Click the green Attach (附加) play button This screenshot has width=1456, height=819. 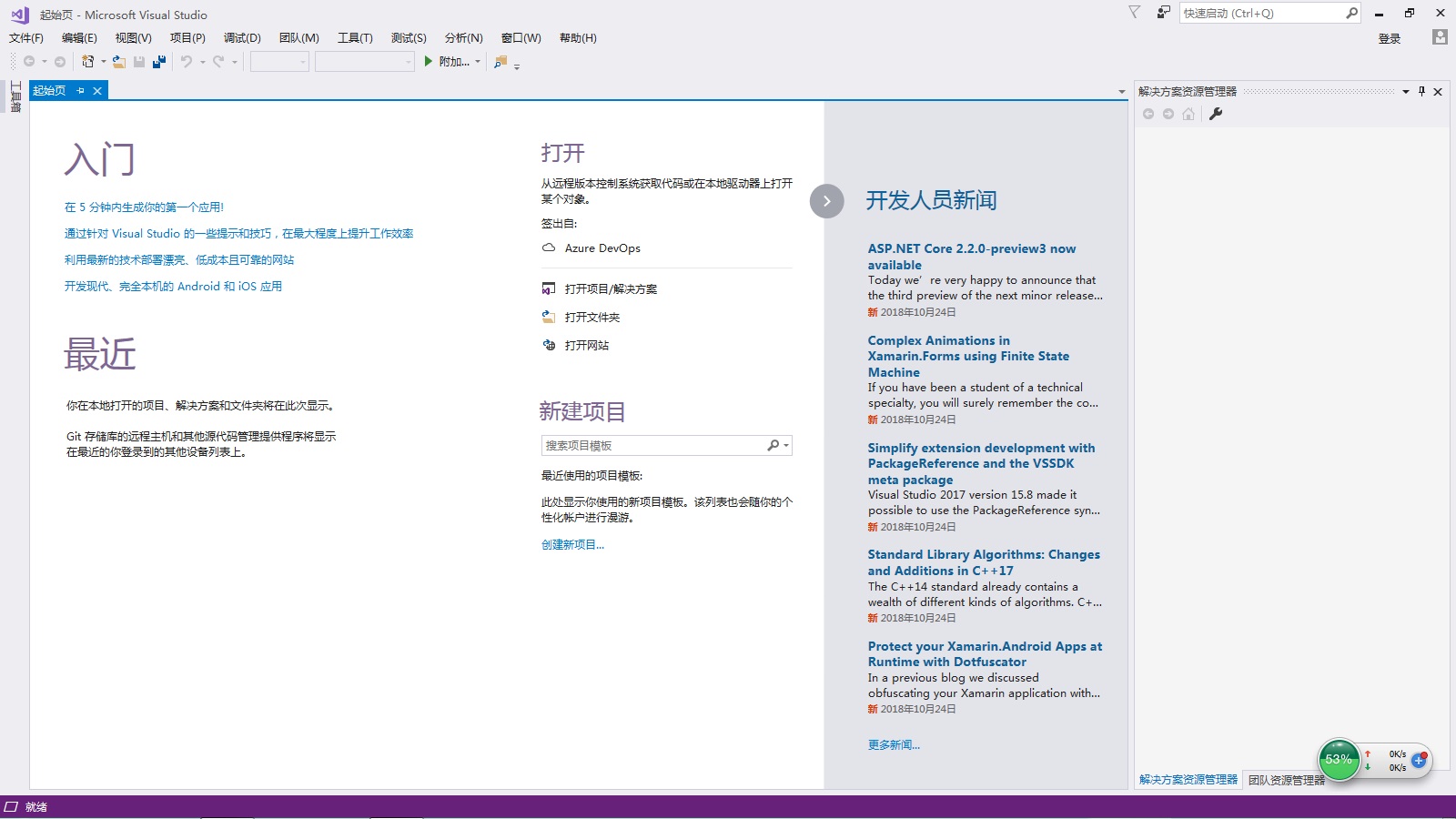coord(429,62)
